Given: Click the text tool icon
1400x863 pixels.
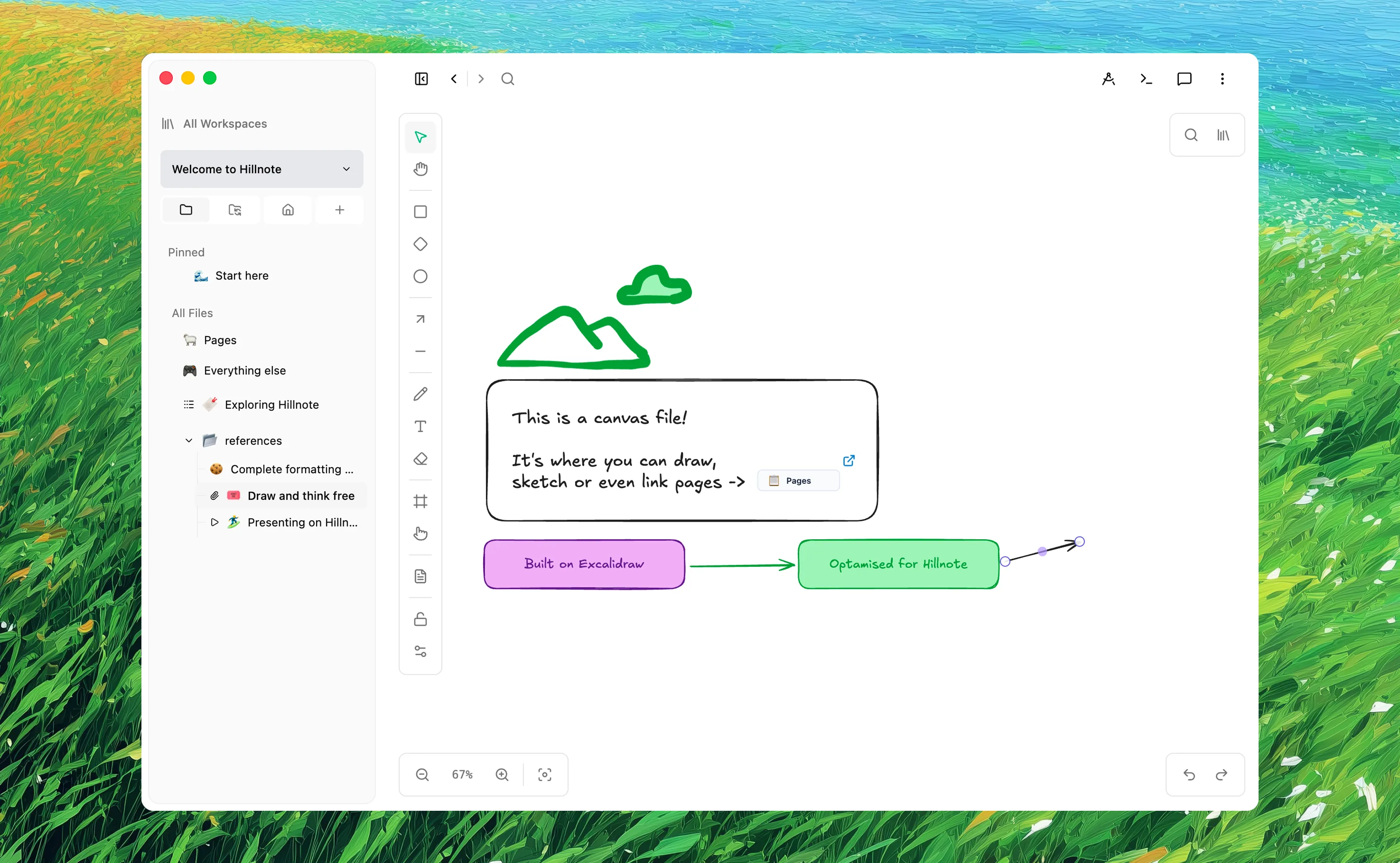Looking at the screenshot, I should pyautogui.click(x=420, y=426).
